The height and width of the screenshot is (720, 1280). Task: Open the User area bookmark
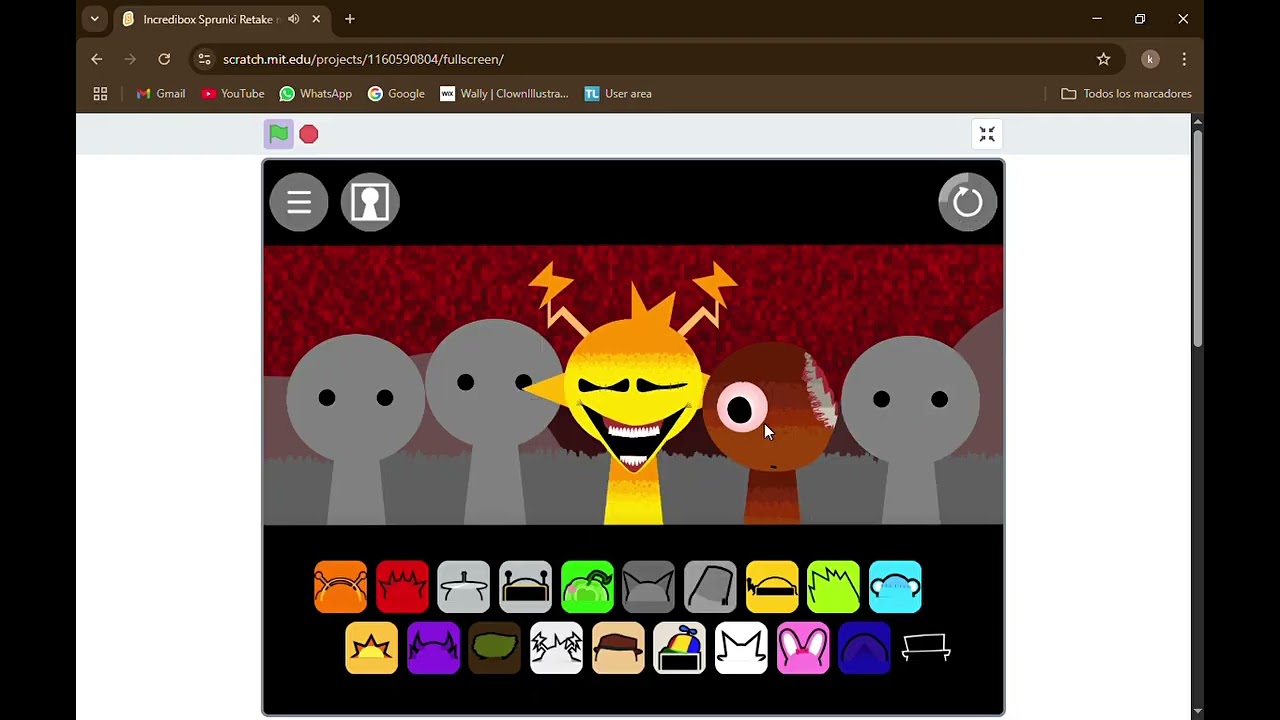(x=618, y=94)
